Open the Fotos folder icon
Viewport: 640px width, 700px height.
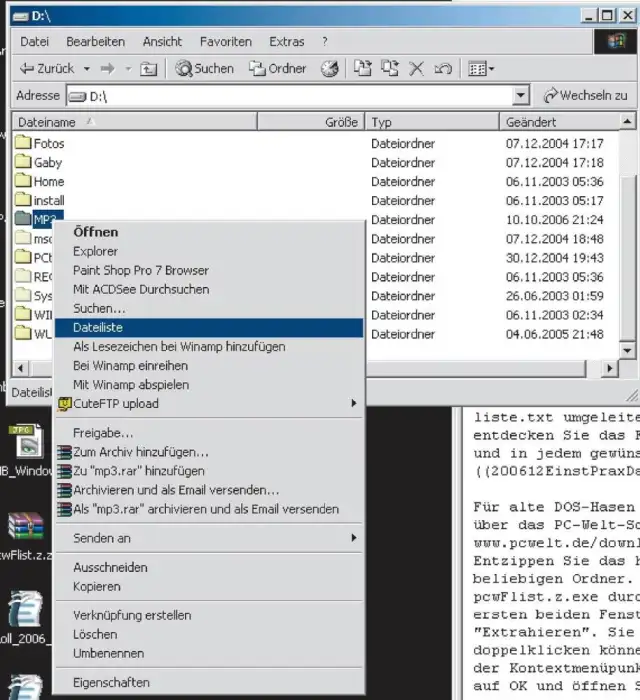point(24,143)
